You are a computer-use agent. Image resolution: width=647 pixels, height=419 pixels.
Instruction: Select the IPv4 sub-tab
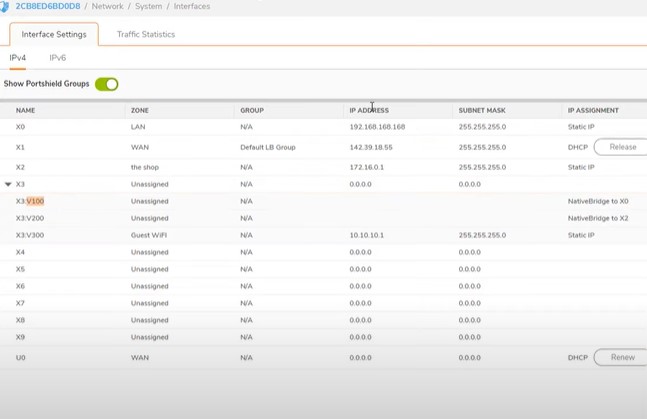18,58
